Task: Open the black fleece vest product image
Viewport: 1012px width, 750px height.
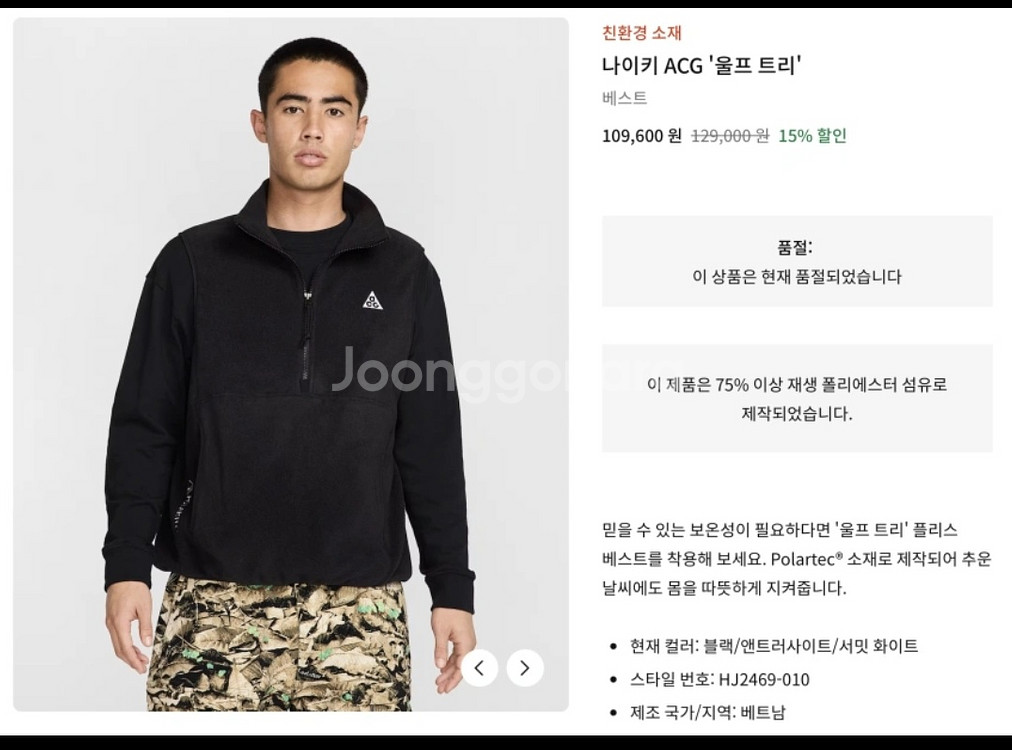Action: point(290,364)
